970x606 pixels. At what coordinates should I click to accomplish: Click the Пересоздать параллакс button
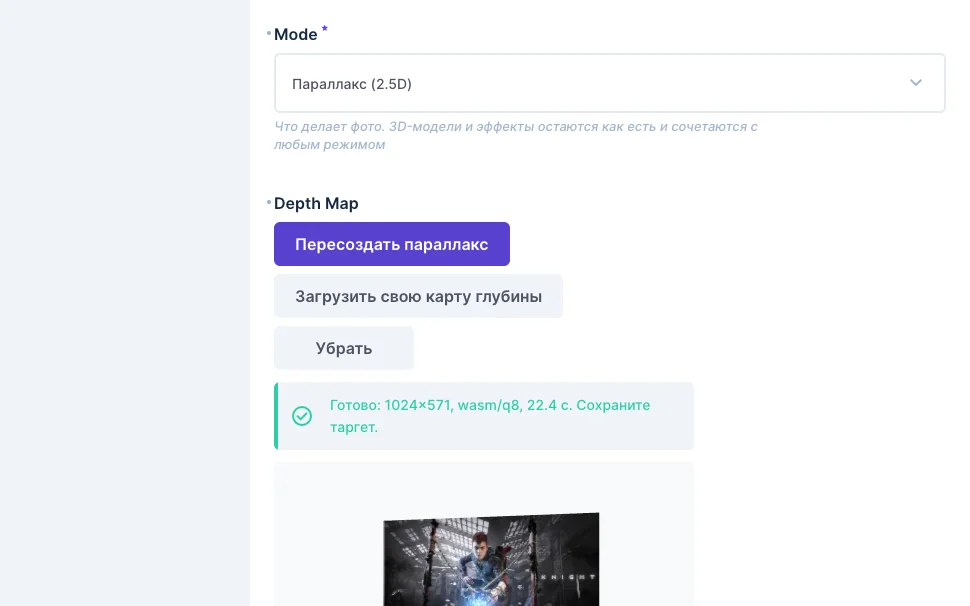click(392, 244)
